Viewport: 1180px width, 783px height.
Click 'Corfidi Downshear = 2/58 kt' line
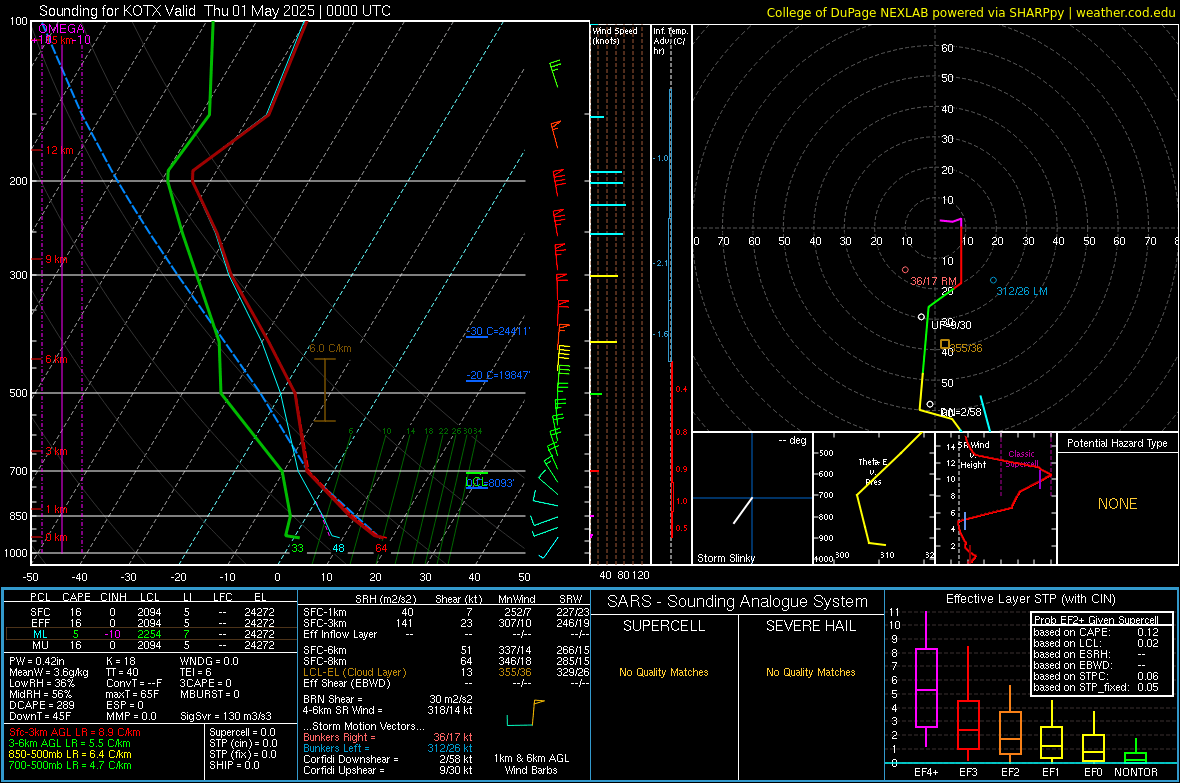388,759
